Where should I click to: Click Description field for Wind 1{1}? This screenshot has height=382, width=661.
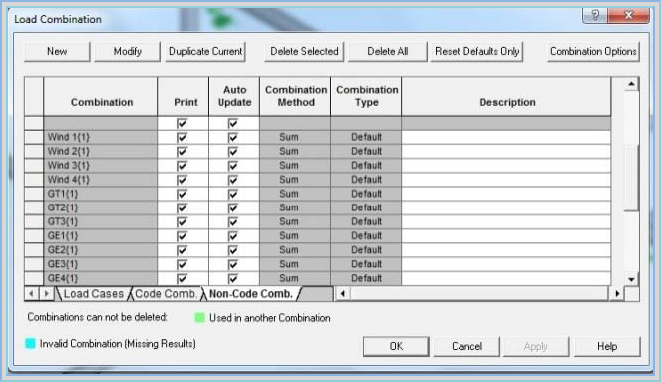click(506, 137)
